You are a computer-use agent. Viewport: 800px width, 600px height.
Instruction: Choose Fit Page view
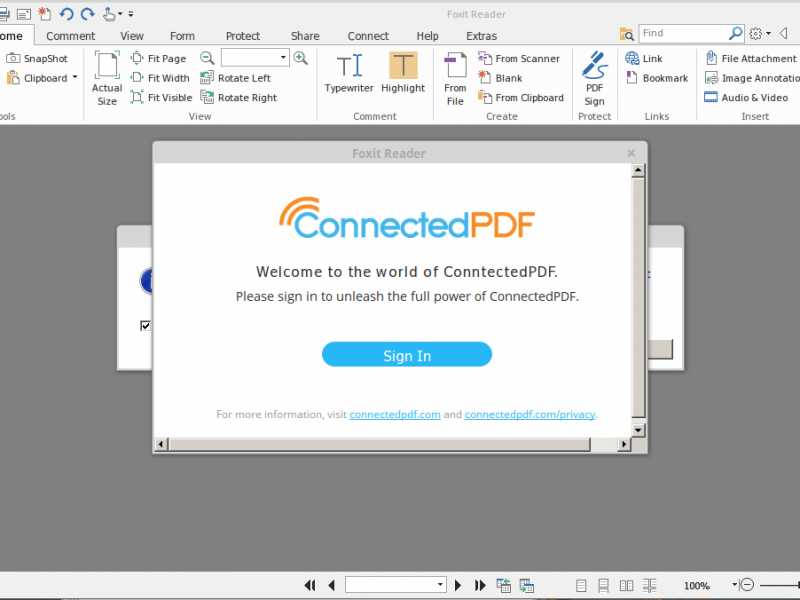tap(158, 59)
